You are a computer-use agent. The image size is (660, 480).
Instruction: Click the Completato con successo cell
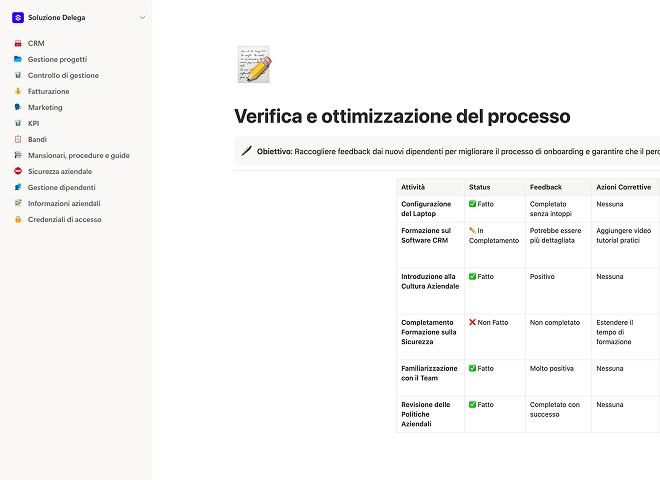coord(558,414)
